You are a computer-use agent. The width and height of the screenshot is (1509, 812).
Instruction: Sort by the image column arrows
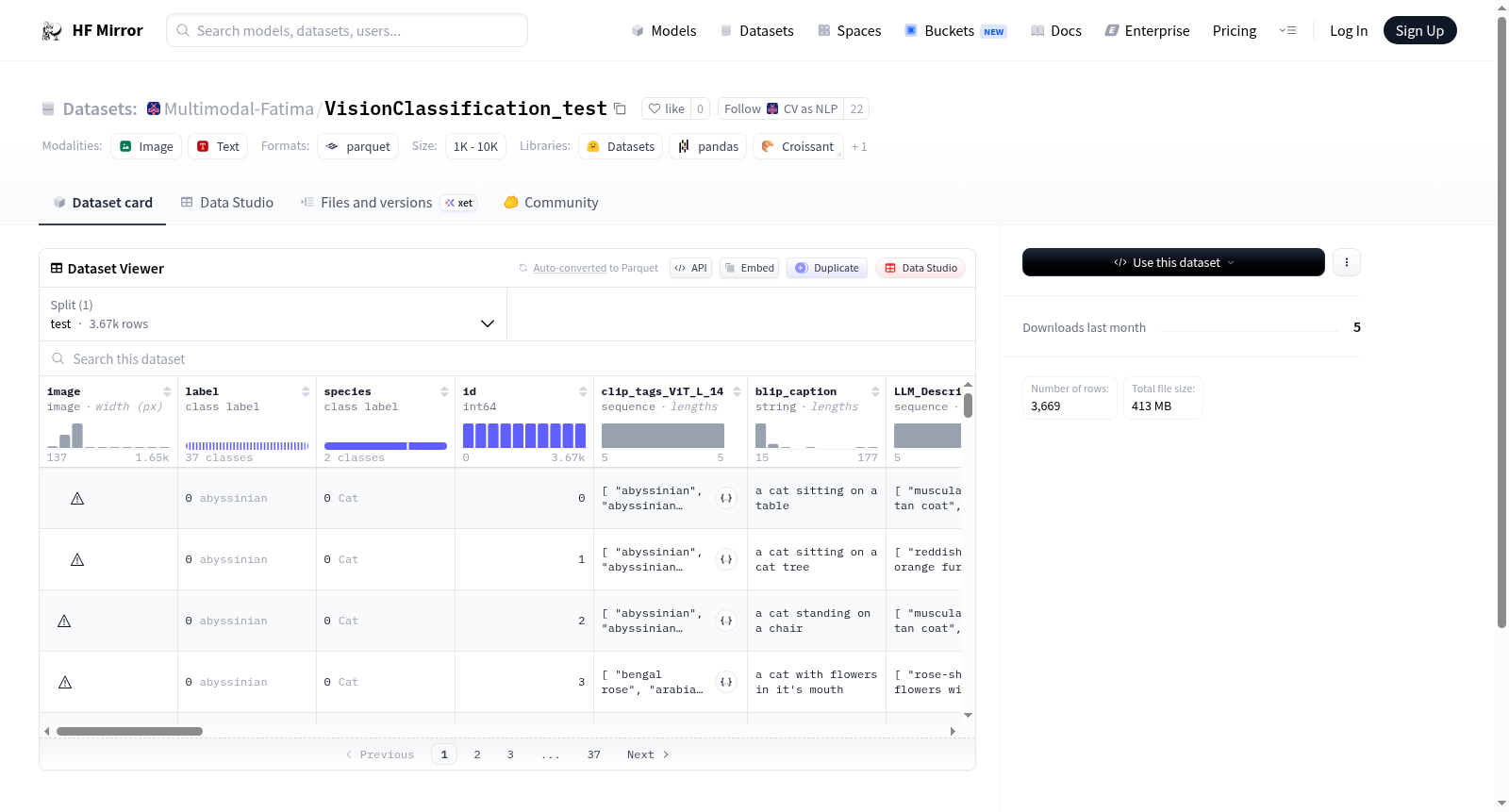pyautogui.click(x=167, y=391)
